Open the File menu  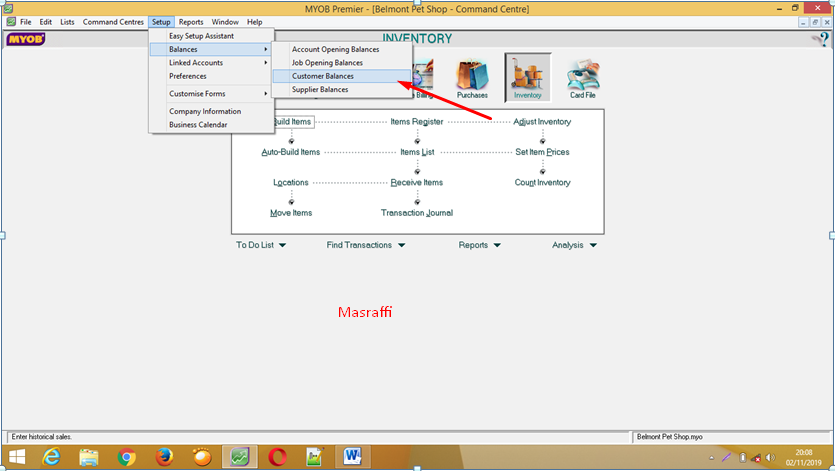pyautogui.click(x=26, y=22)
